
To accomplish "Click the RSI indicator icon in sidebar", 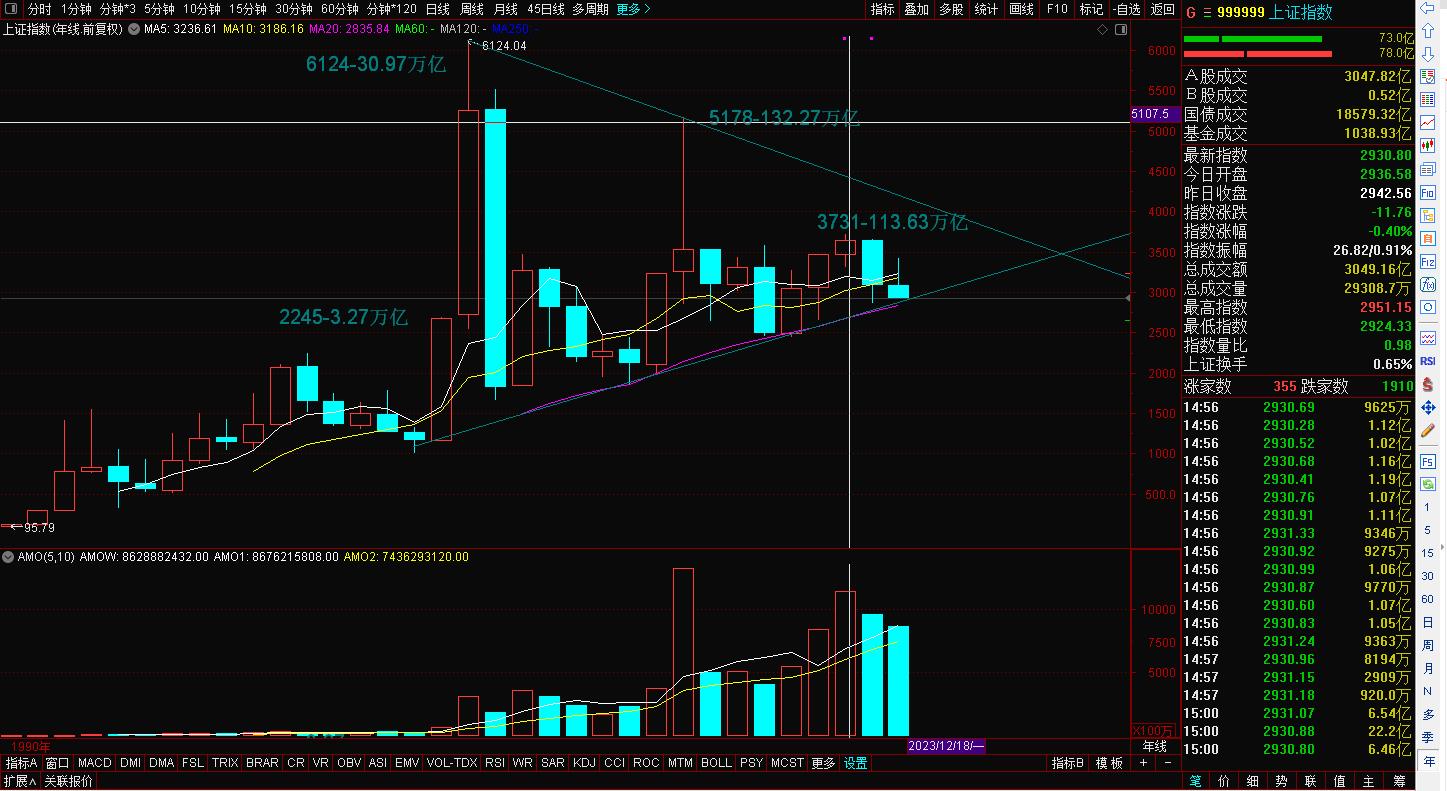I will [x=1427, y=360].
